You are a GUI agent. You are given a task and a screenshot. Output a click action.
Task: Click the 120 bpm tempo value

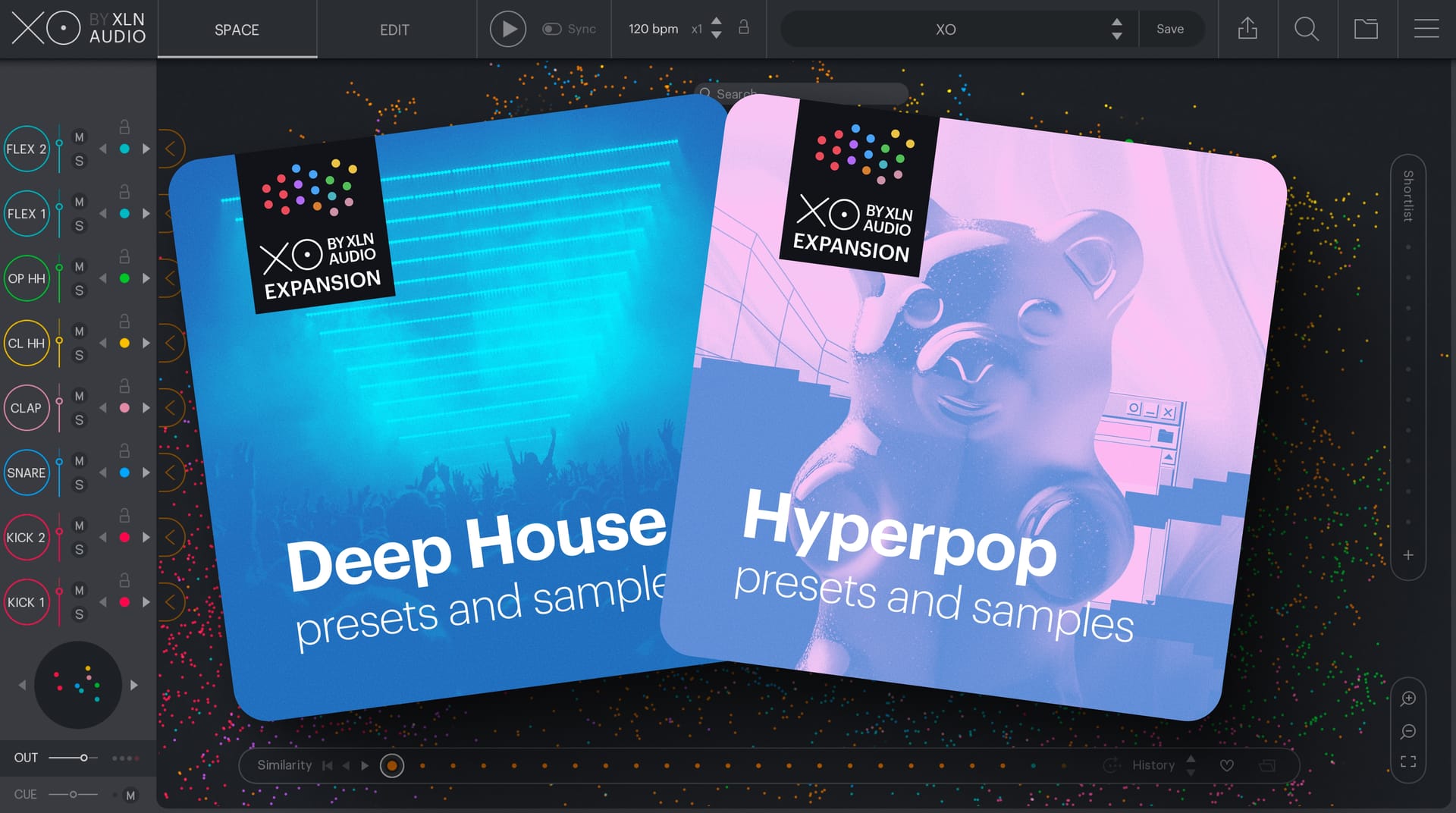653,29
